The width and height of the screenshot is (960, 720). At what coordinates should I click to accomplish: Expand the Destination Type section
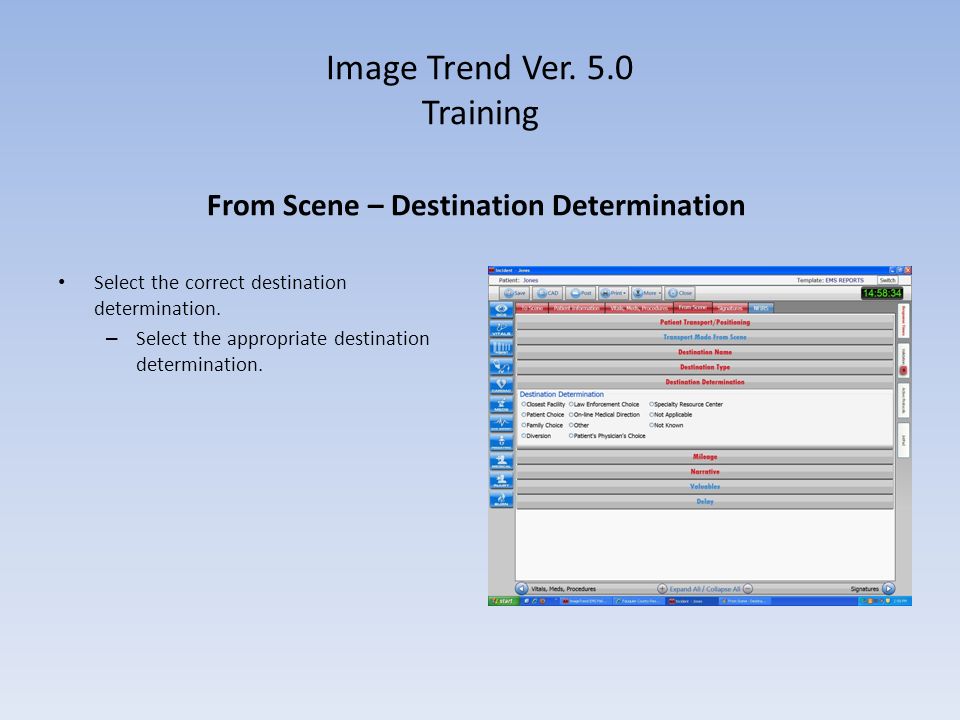(705, 367)
